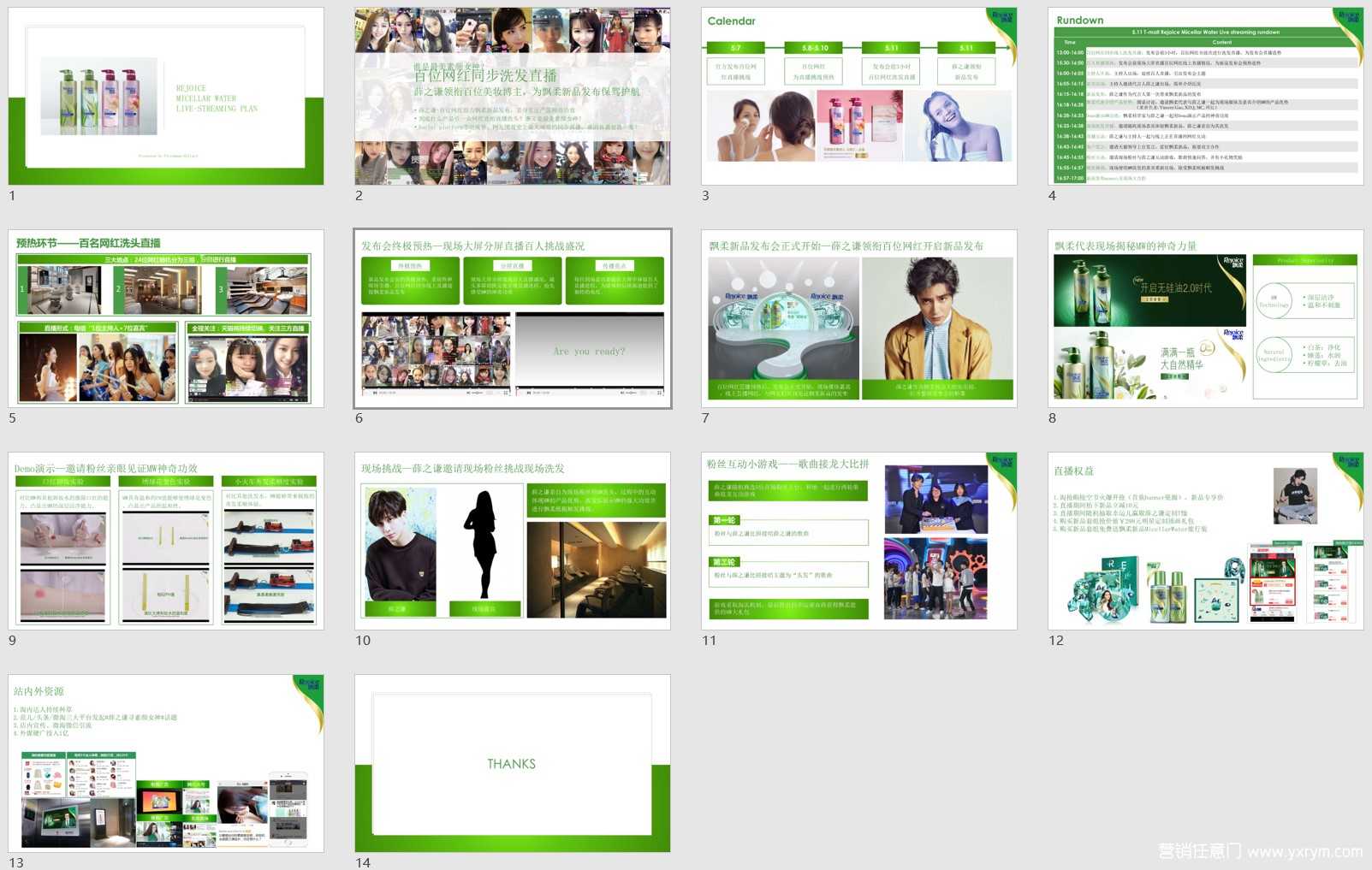
Task: Select slide 12 直播权益 thumbnail
Action: (x=1206, y=541)
